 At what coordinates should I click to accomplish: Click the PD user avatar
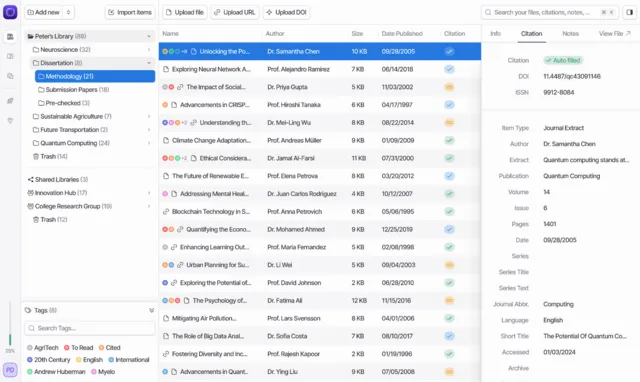(x=10, y=370)
